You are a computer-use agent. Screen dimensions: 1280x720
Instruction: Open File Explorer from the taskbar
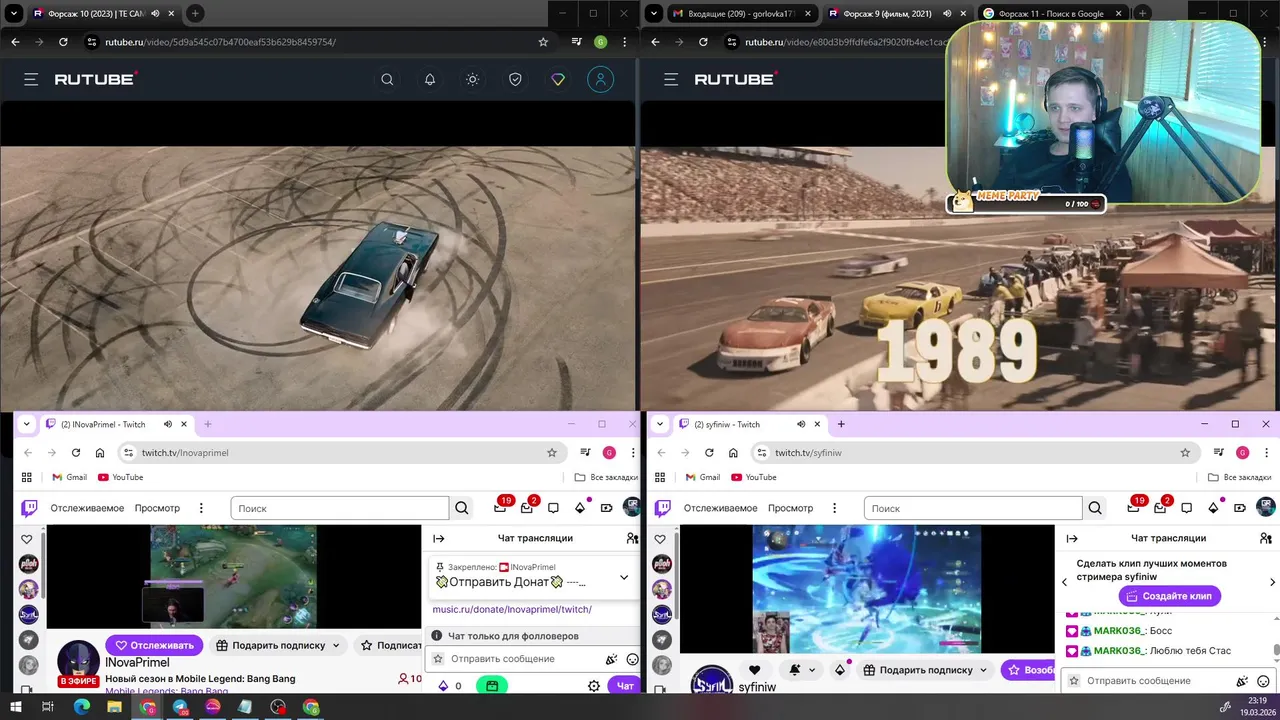click(114, 707)
